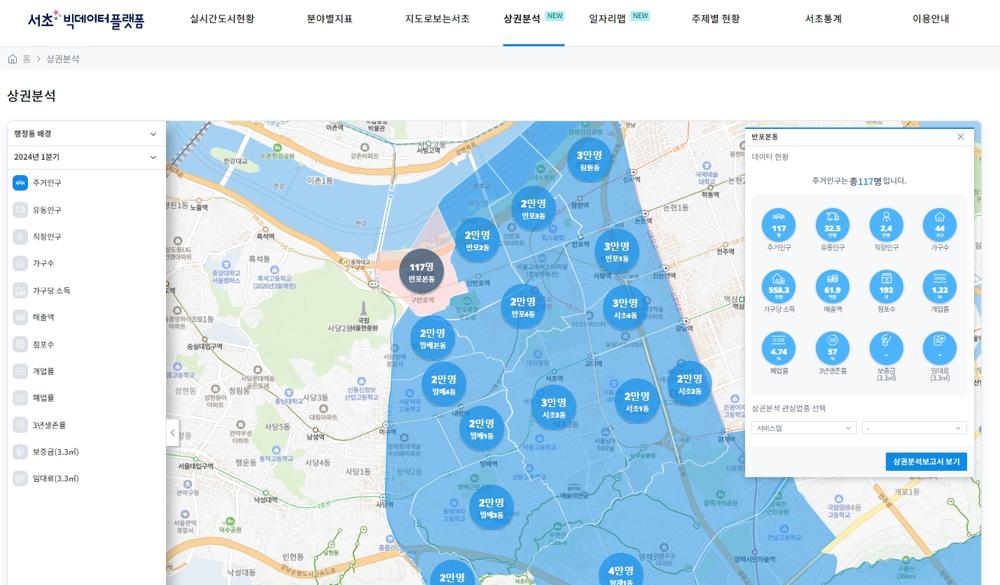1000x585 pixels.
Task: Click the 상권분석보고서 보기 button
Action: (x=926, y=461)
